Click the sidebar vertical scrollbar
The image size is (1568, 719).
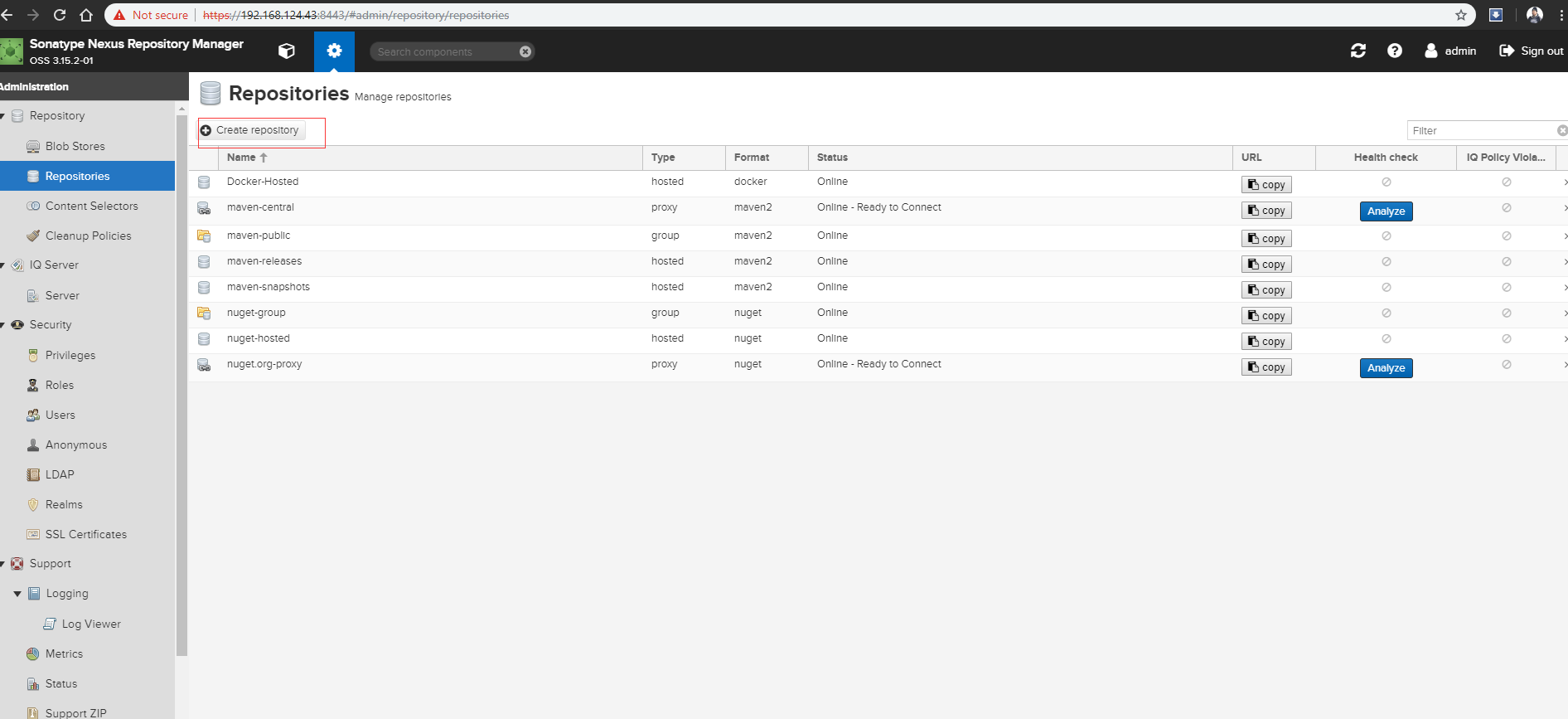click(181, 386)
